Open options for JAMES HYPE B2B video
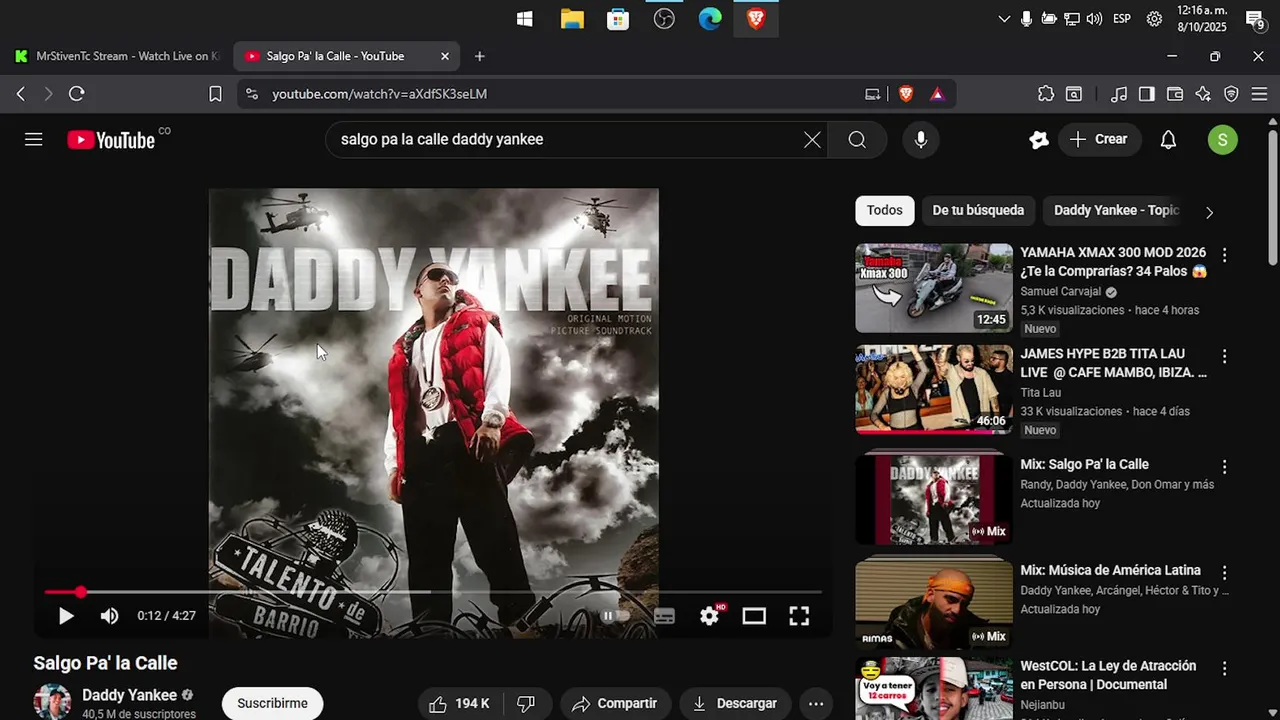Screen dimensions: 1280x720 [x=1224, y=356]
